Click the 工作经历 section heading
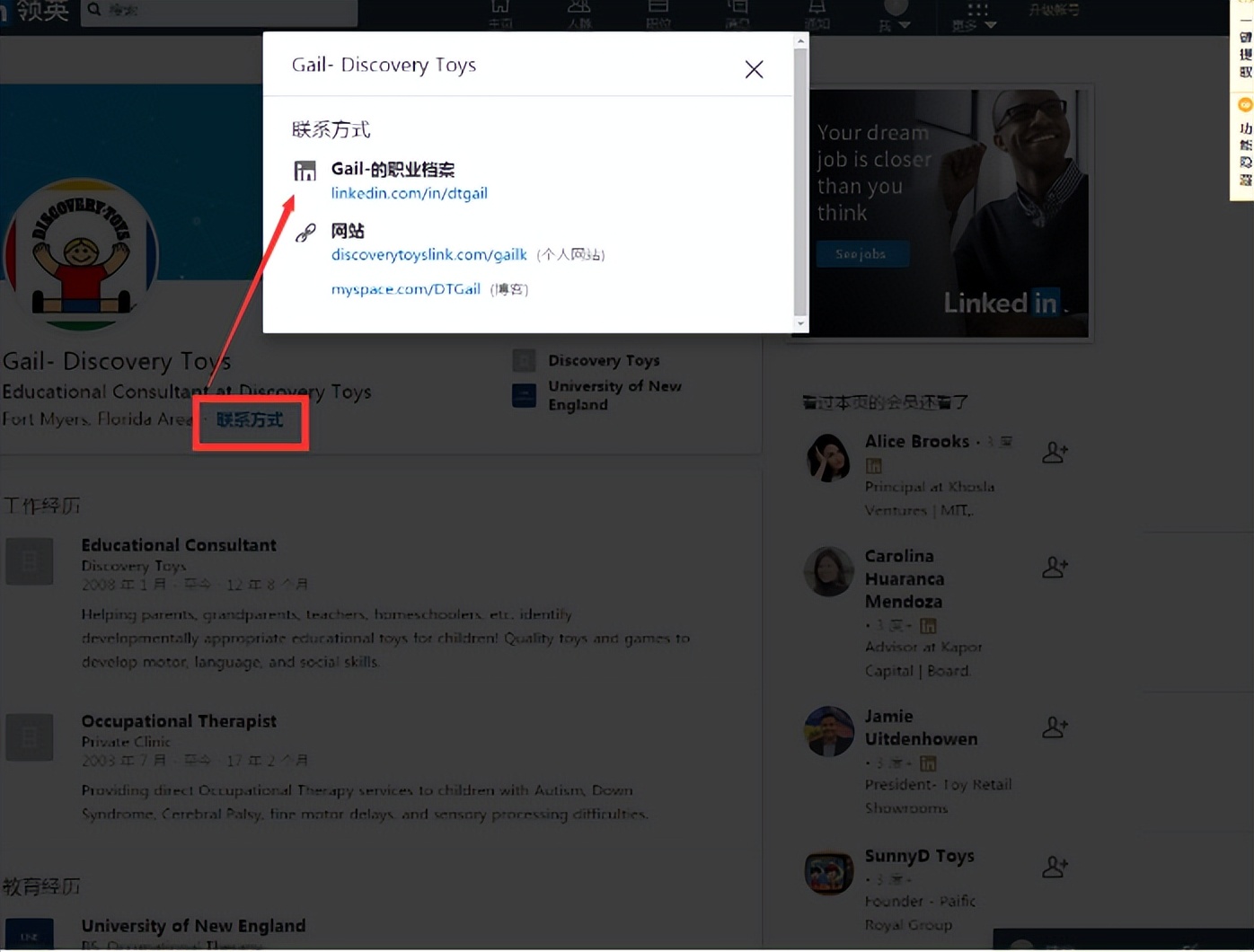 point(41,506)
